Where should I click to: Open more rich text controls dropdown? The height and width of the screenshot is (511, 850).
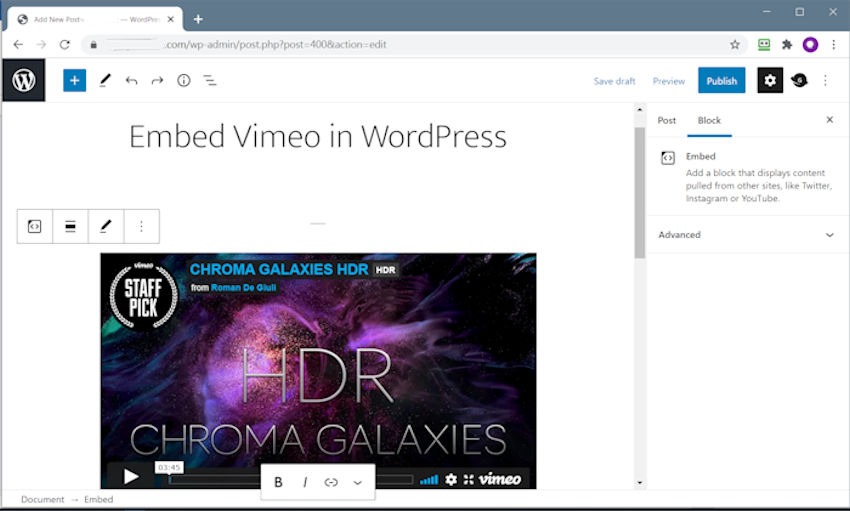coord(357,482)
